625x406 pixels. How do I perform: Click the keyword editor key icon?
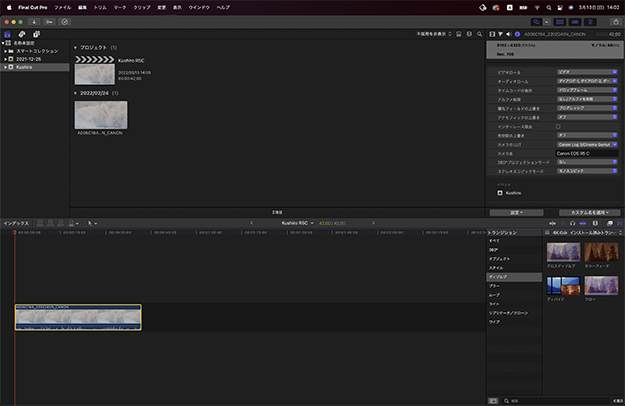(50, 20)
